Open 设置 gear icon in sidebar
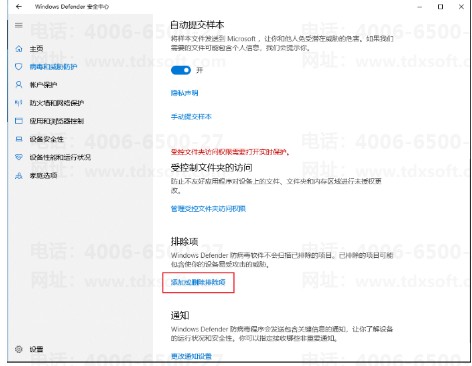 coord(19,349)
